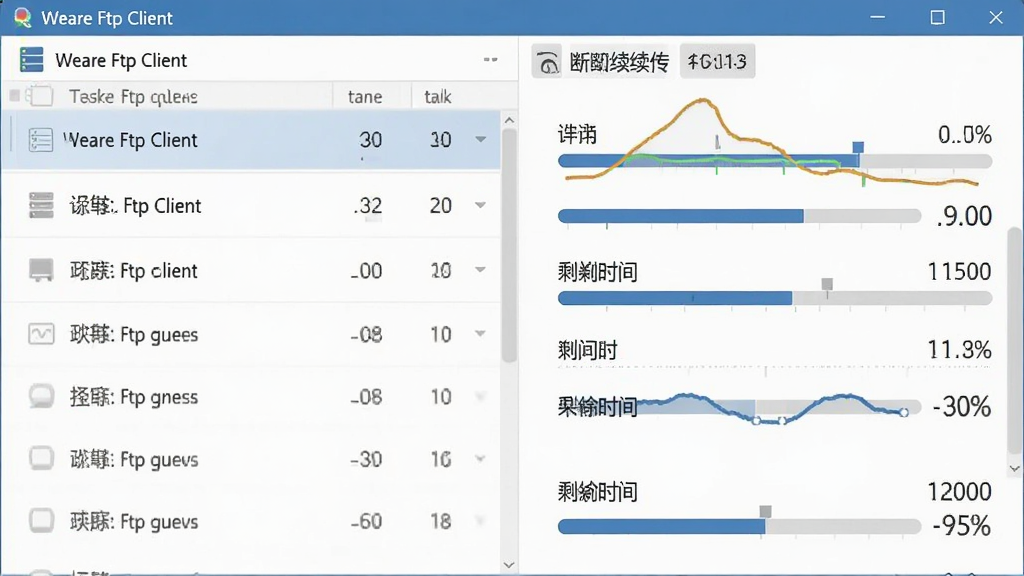The height and width of the screenshot is (576, 1024).
Task: Select the row labeled "Ftp guees"
Action: (251, 334)
